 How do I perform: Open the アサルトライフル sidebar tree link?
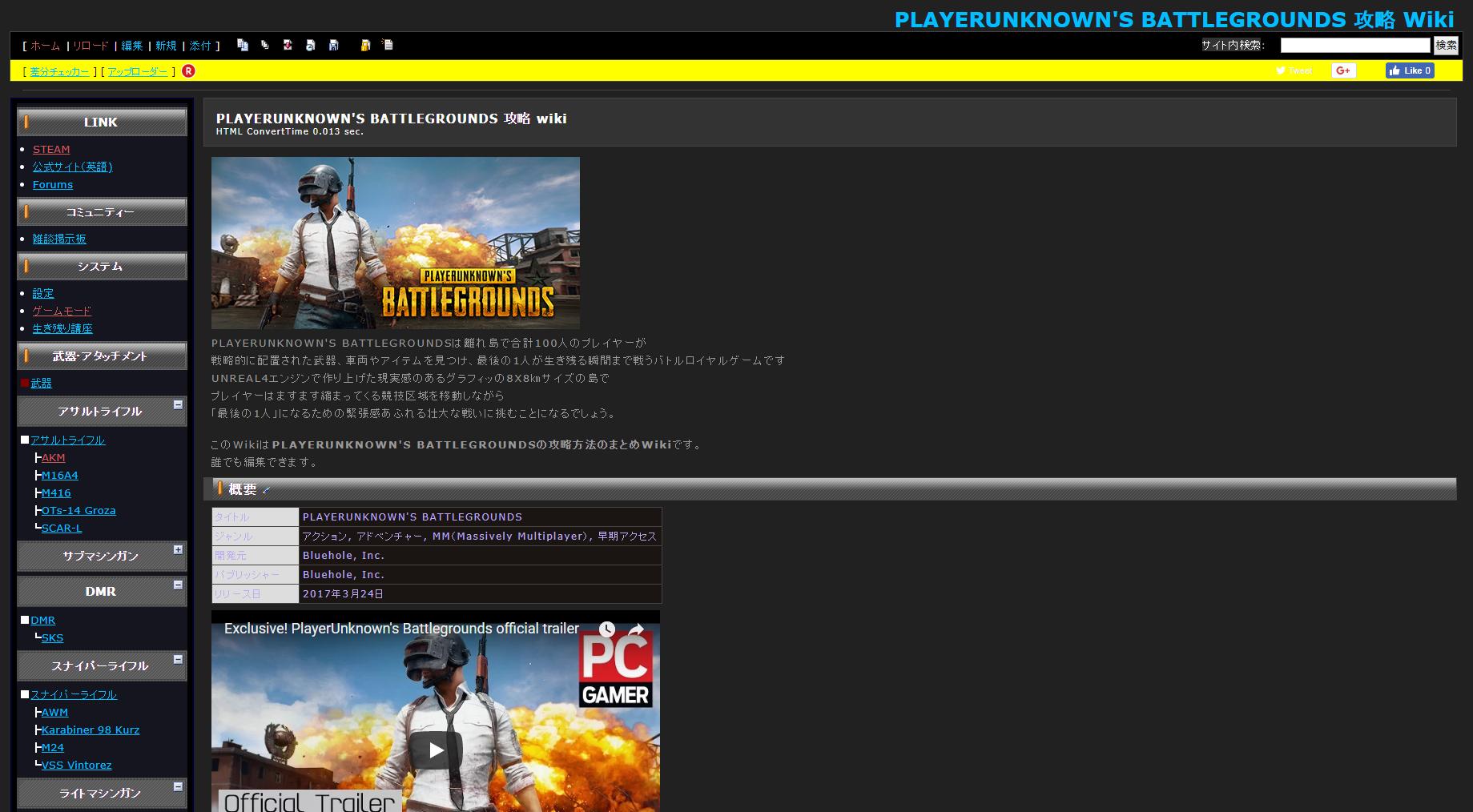68,440
